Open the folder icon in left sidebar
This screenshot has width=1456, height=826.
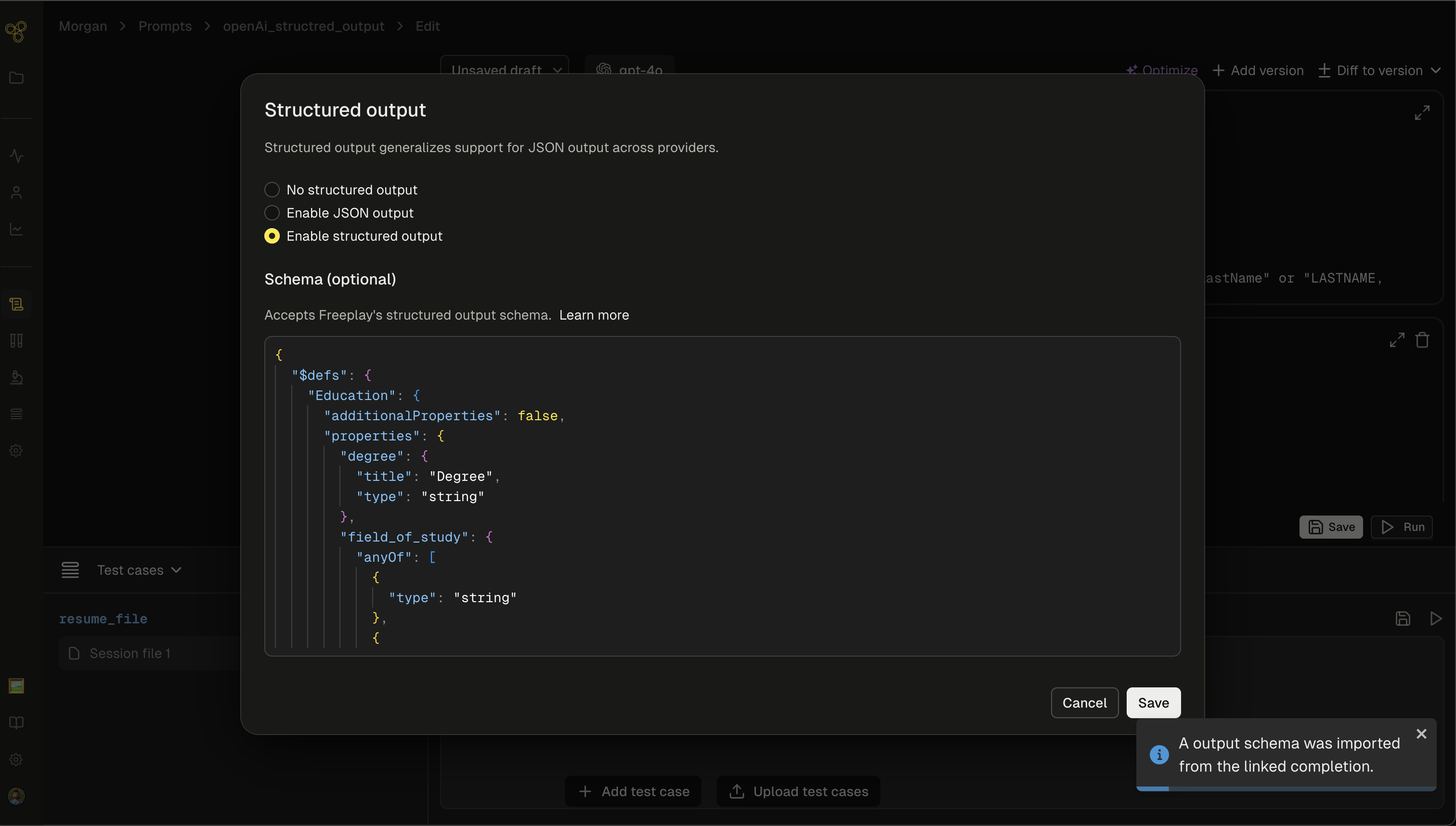point(16,77)
